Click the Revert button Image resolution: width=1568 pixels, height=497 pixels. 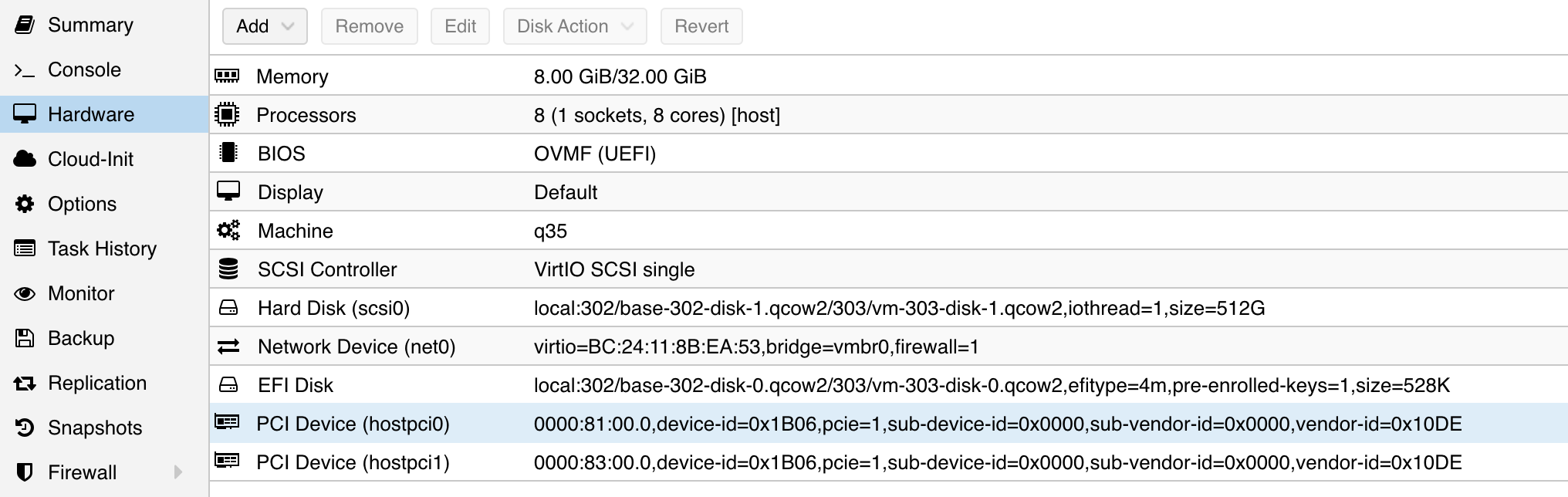[701, 26]
